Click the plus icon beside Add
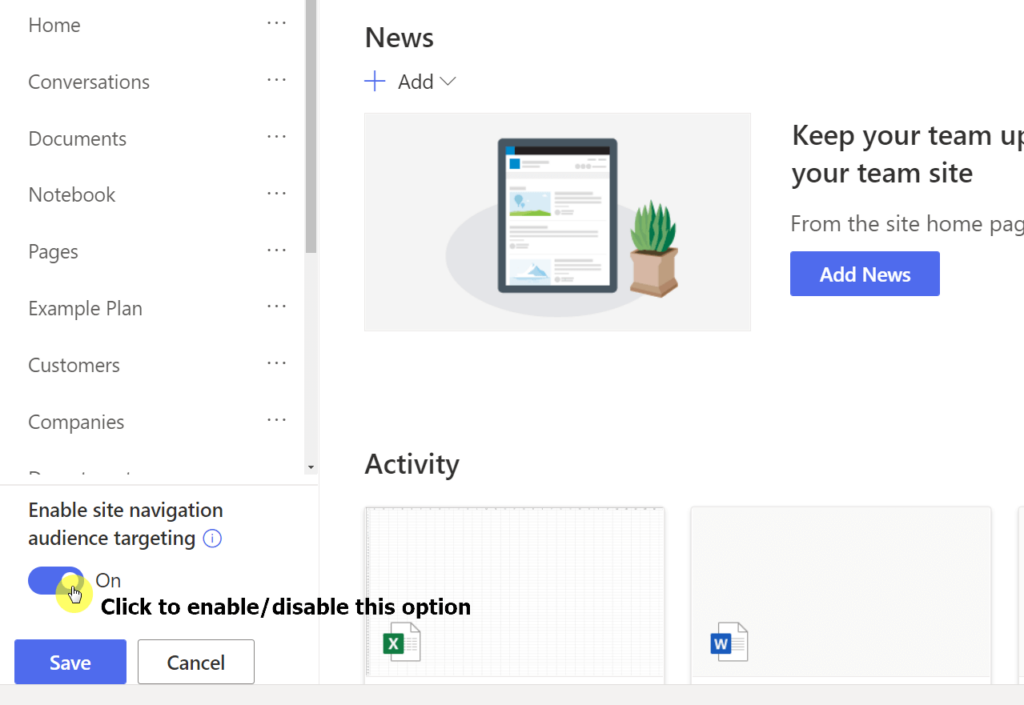Screen dimensions: 1024x705 click(x=375, y=82)
